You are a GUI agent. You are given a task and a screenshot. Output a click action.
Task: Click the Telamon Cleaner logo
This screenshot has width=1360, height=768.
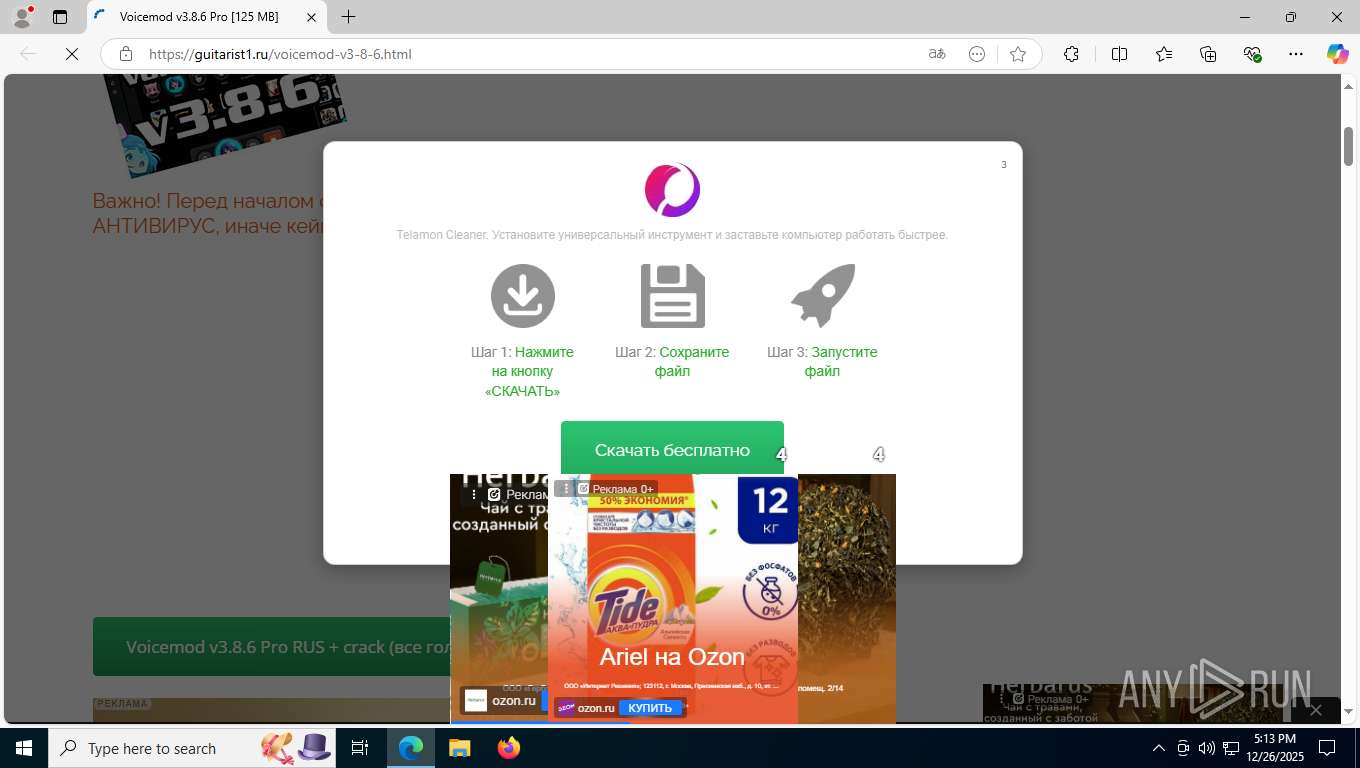coord(672,190)
